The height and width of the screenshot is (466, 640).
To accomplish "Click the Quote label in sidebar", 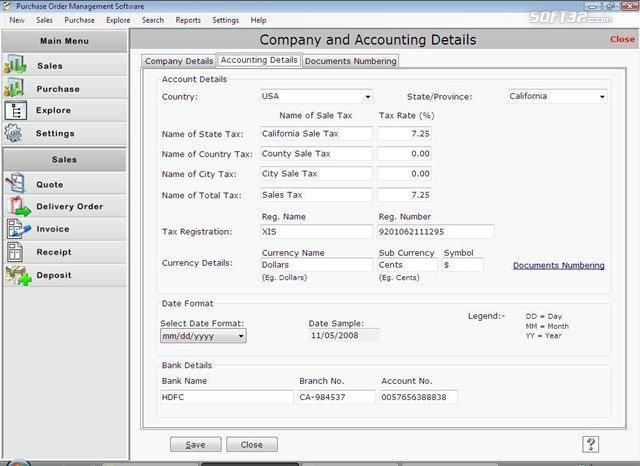I will [50, 184].
